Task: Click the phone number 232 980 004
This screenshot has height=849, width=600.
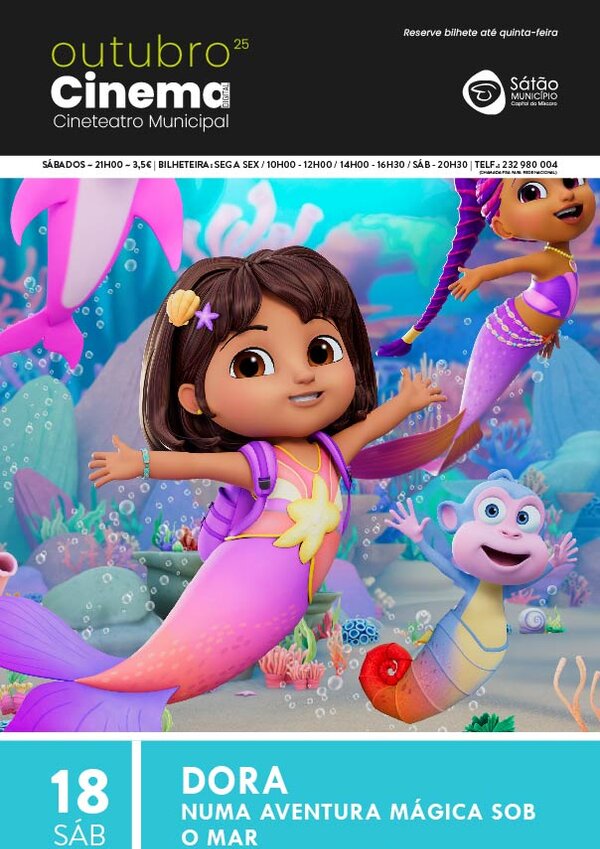Action: (x=530, y=165)
